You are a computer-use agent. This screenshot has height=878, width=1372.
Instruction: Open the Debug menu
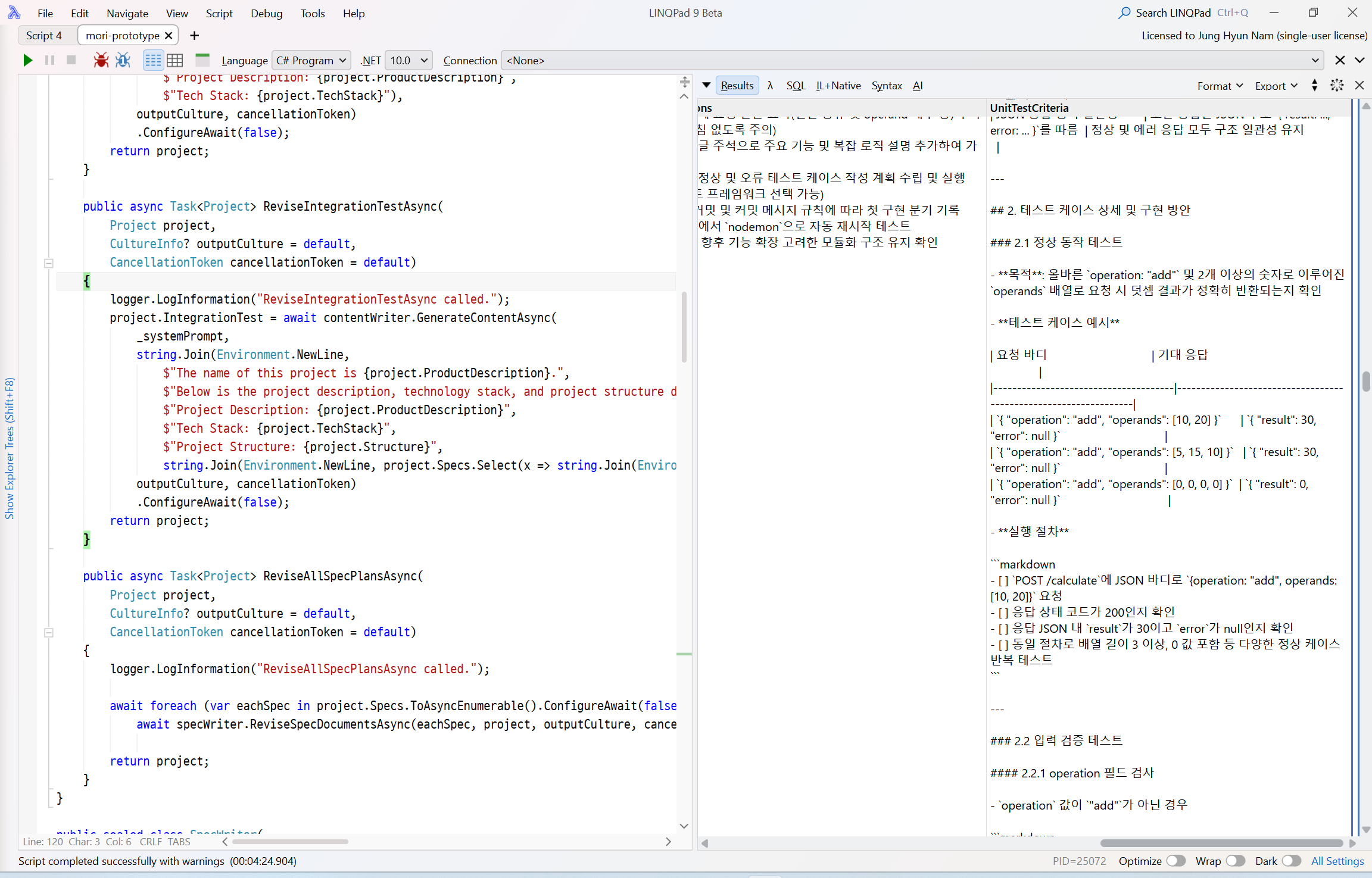(x=266, y=13)
